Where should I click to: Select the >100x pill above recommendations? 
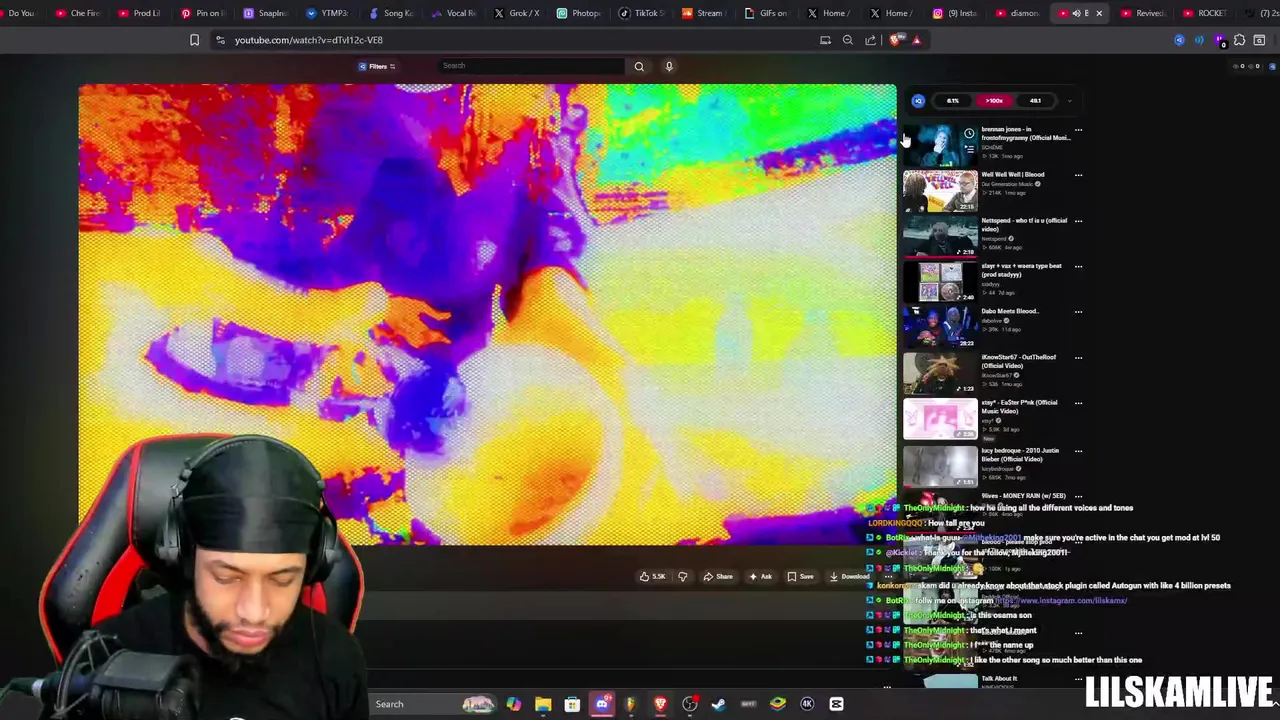[x=994, y=100]
